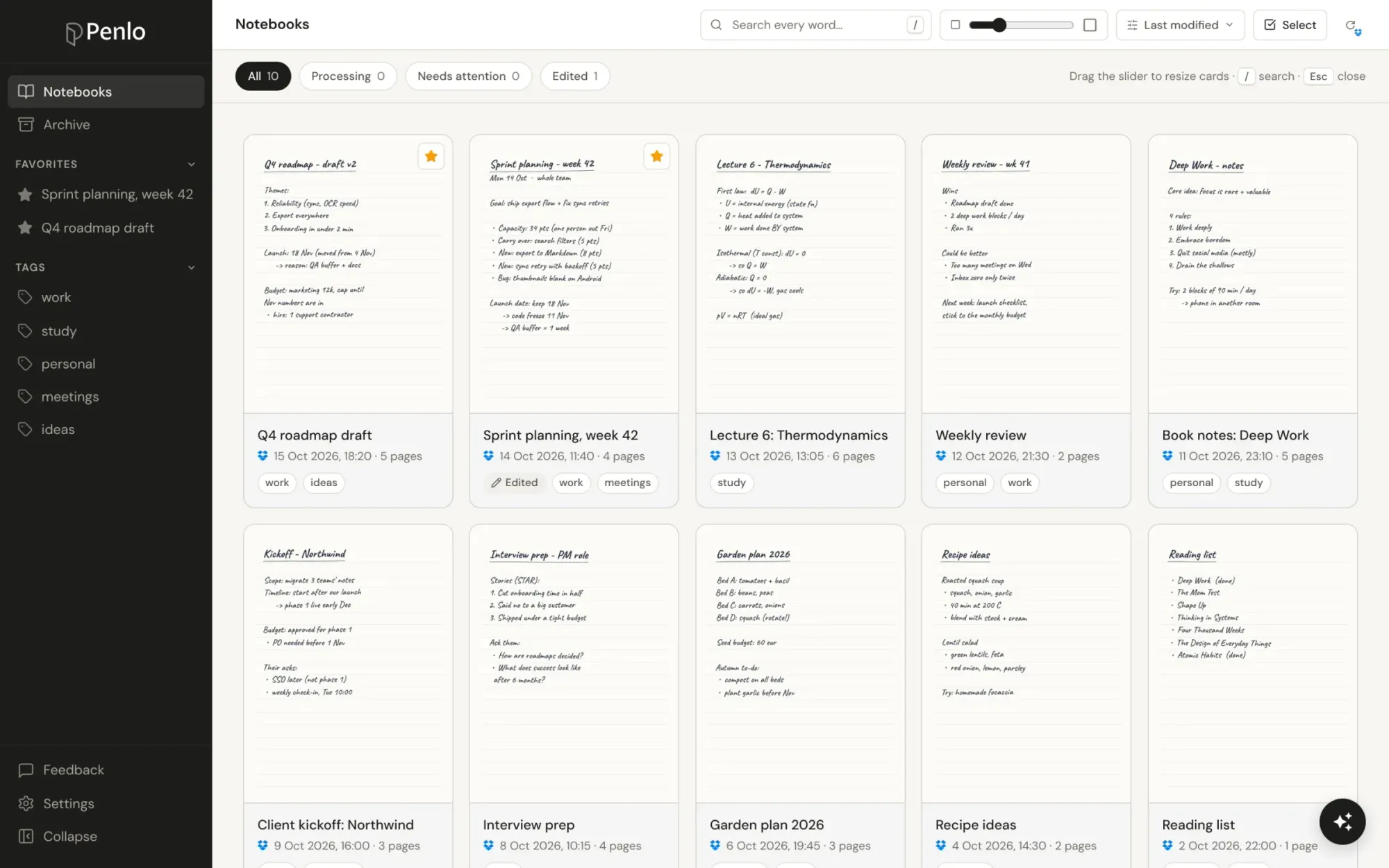
Task: Open the Last modified sort dropdown
Action: tap(1180, 25)
